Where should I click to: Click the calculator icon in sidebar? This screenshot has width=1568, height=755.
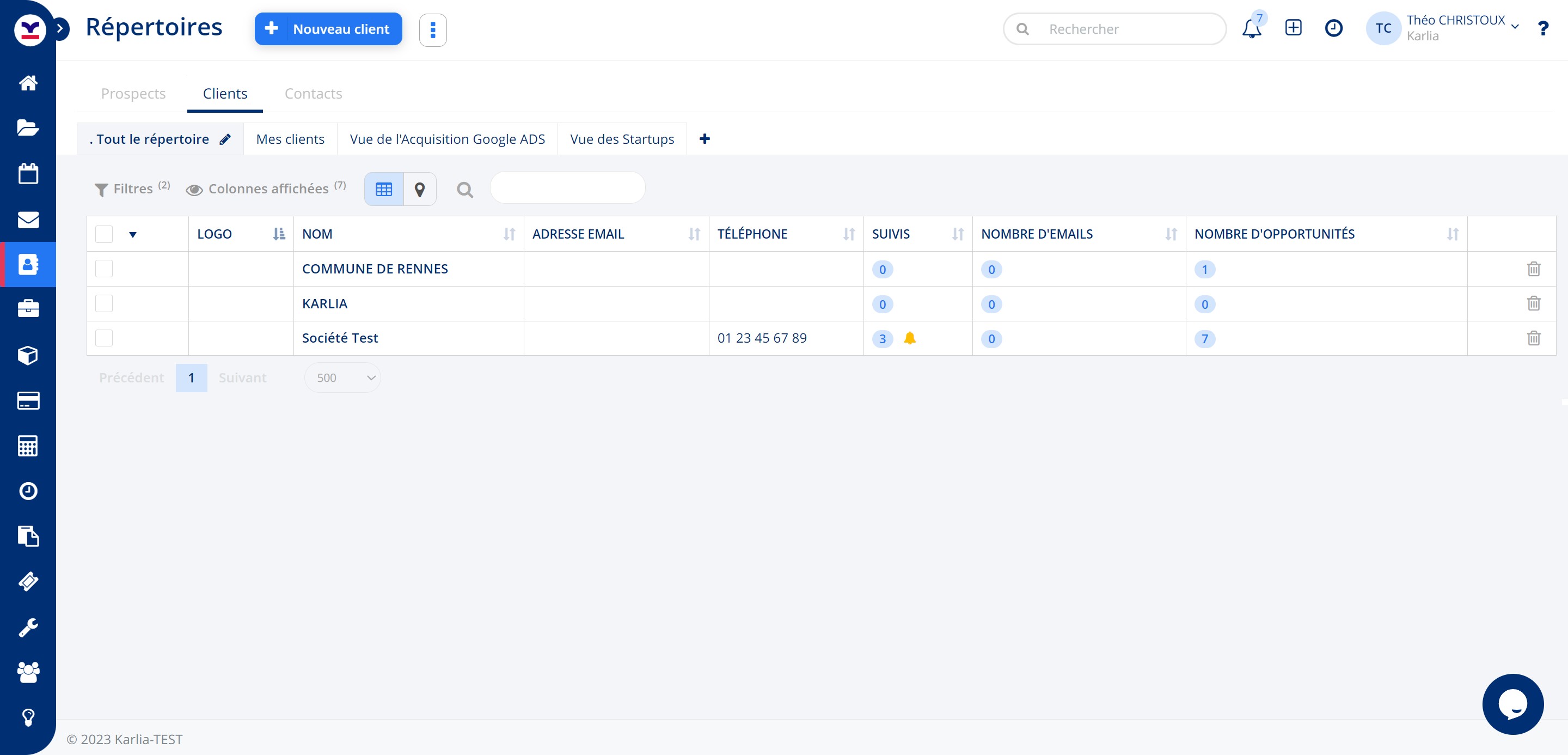tap(28, 446)
